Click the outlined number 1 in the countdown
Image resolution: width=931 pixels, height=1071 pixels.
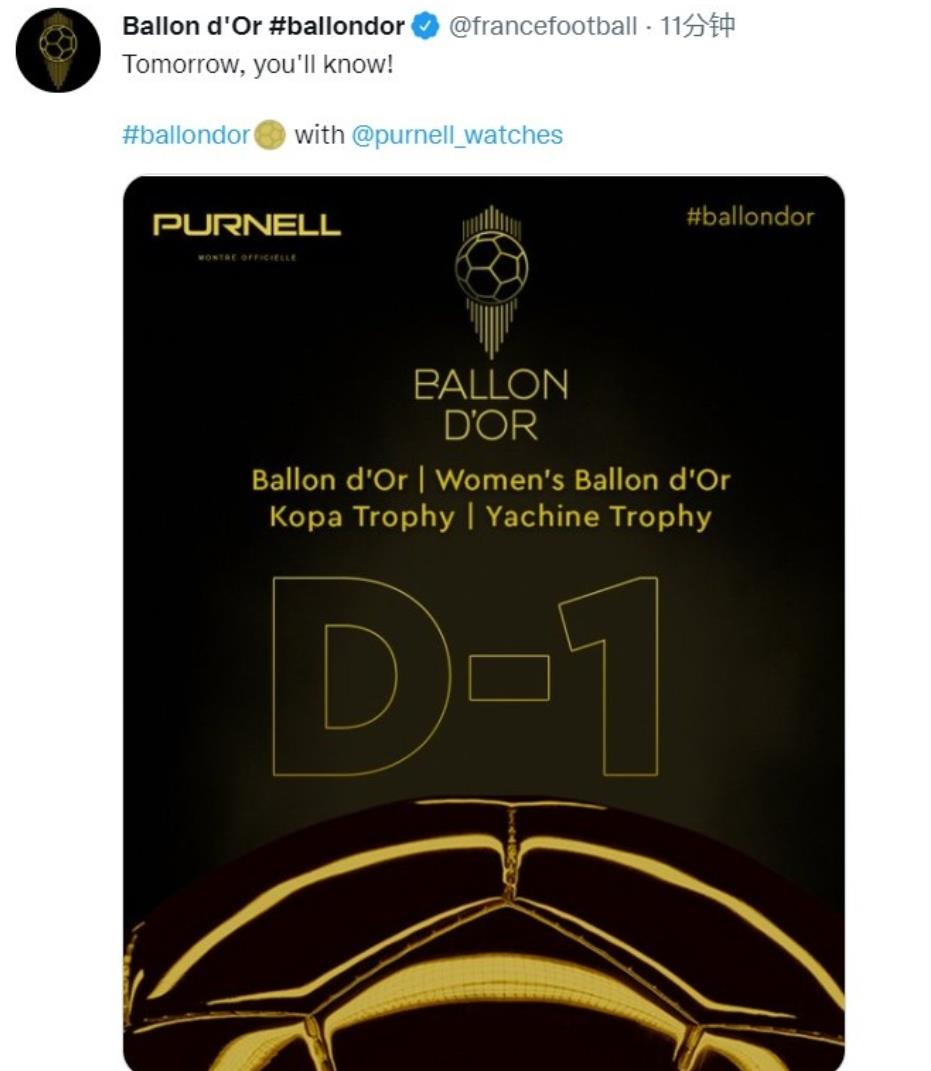click(x=609, y=676)
